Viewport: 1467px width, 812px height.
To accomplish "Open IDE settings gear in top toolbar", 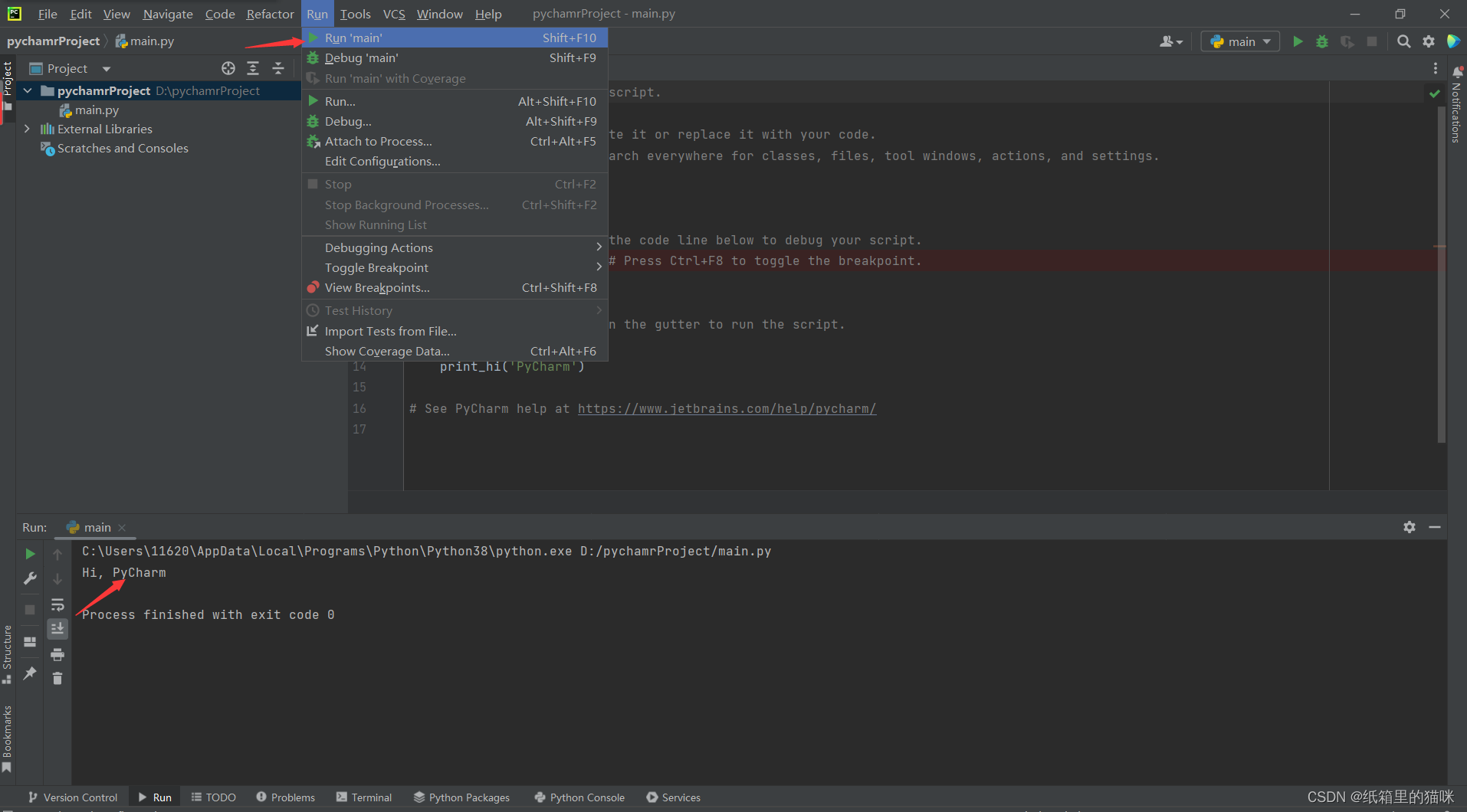I will point(1429,41).
